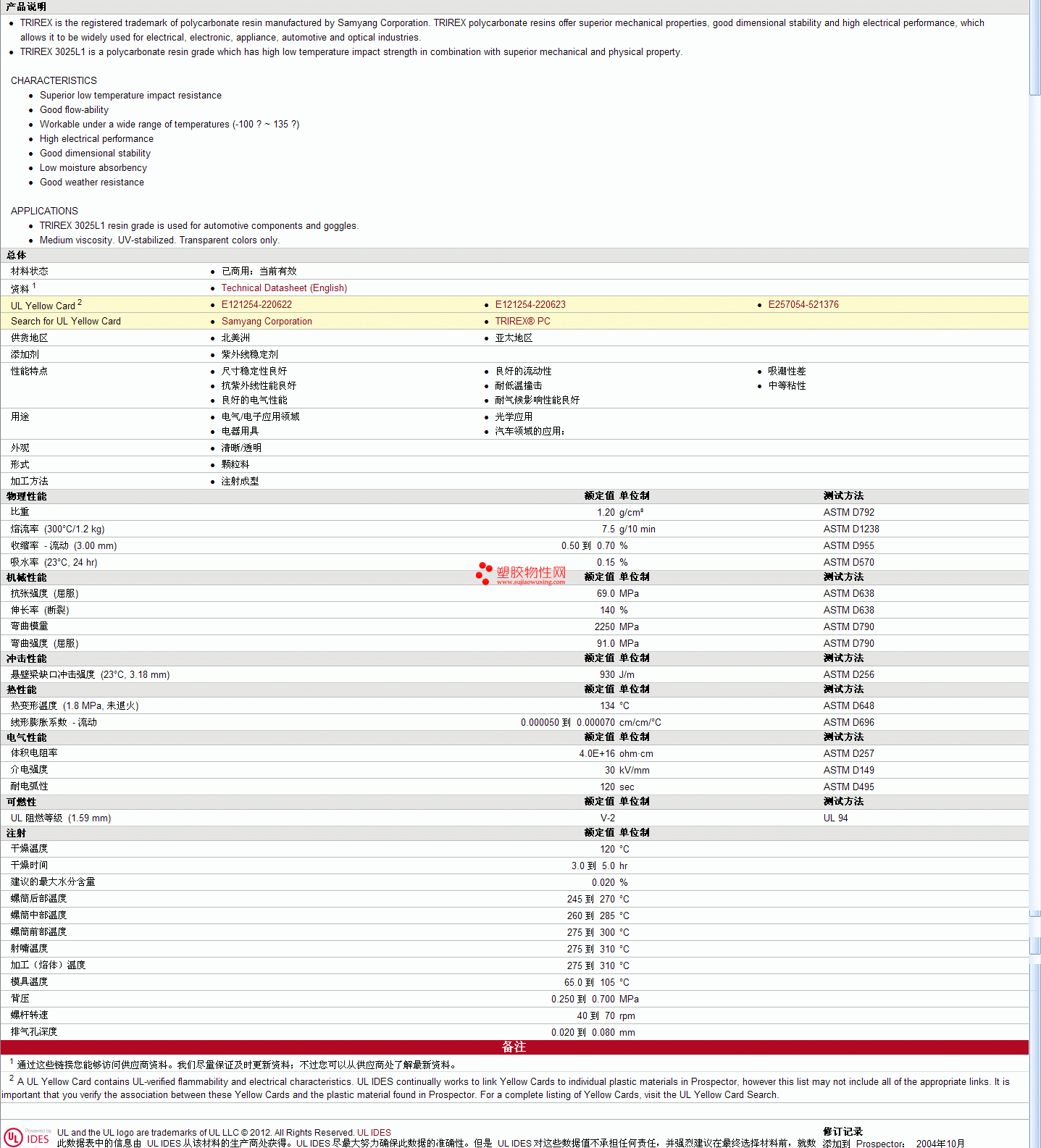Click the ASTM D696 test method

click(849, 723)
